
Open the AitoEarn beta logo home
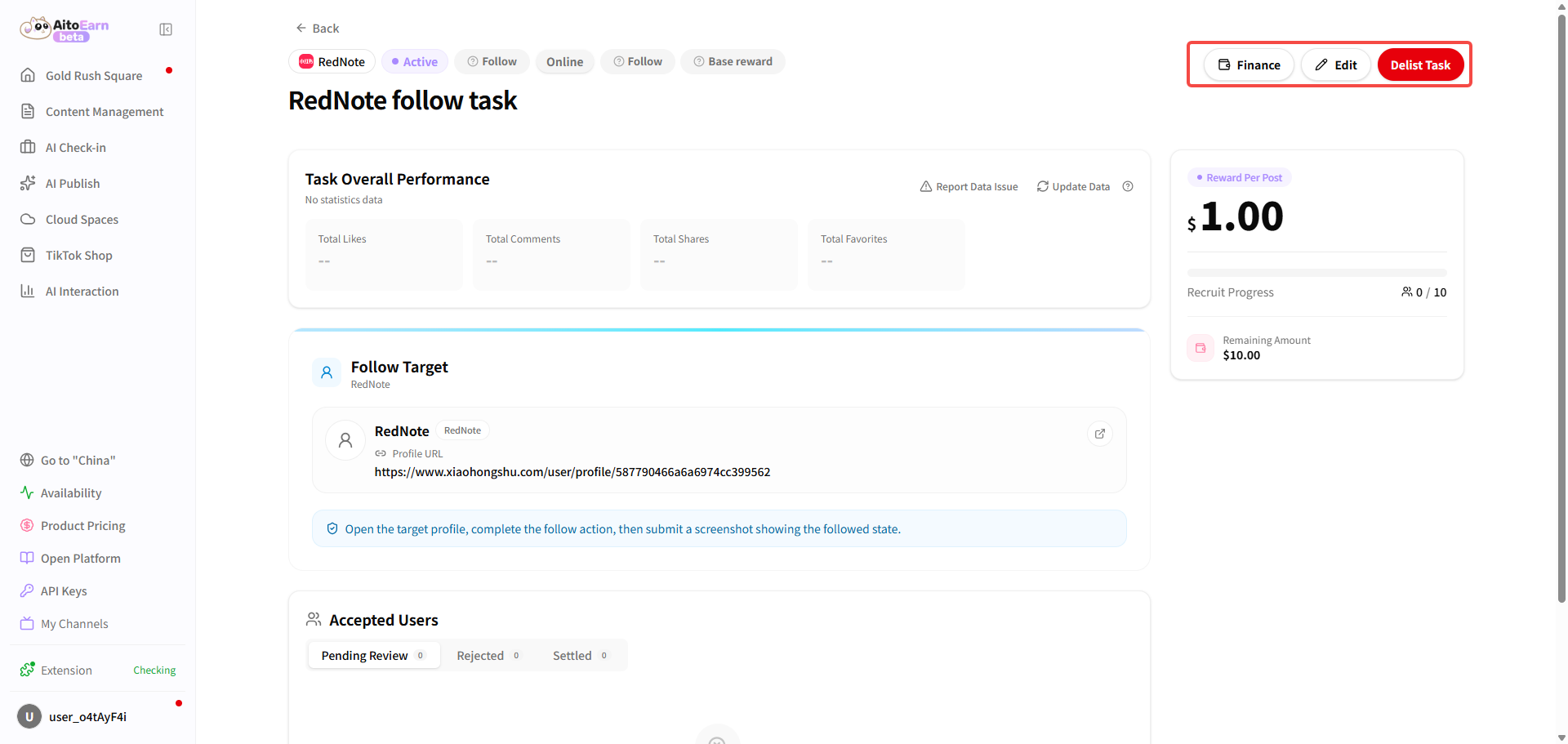tap(65, 29)
